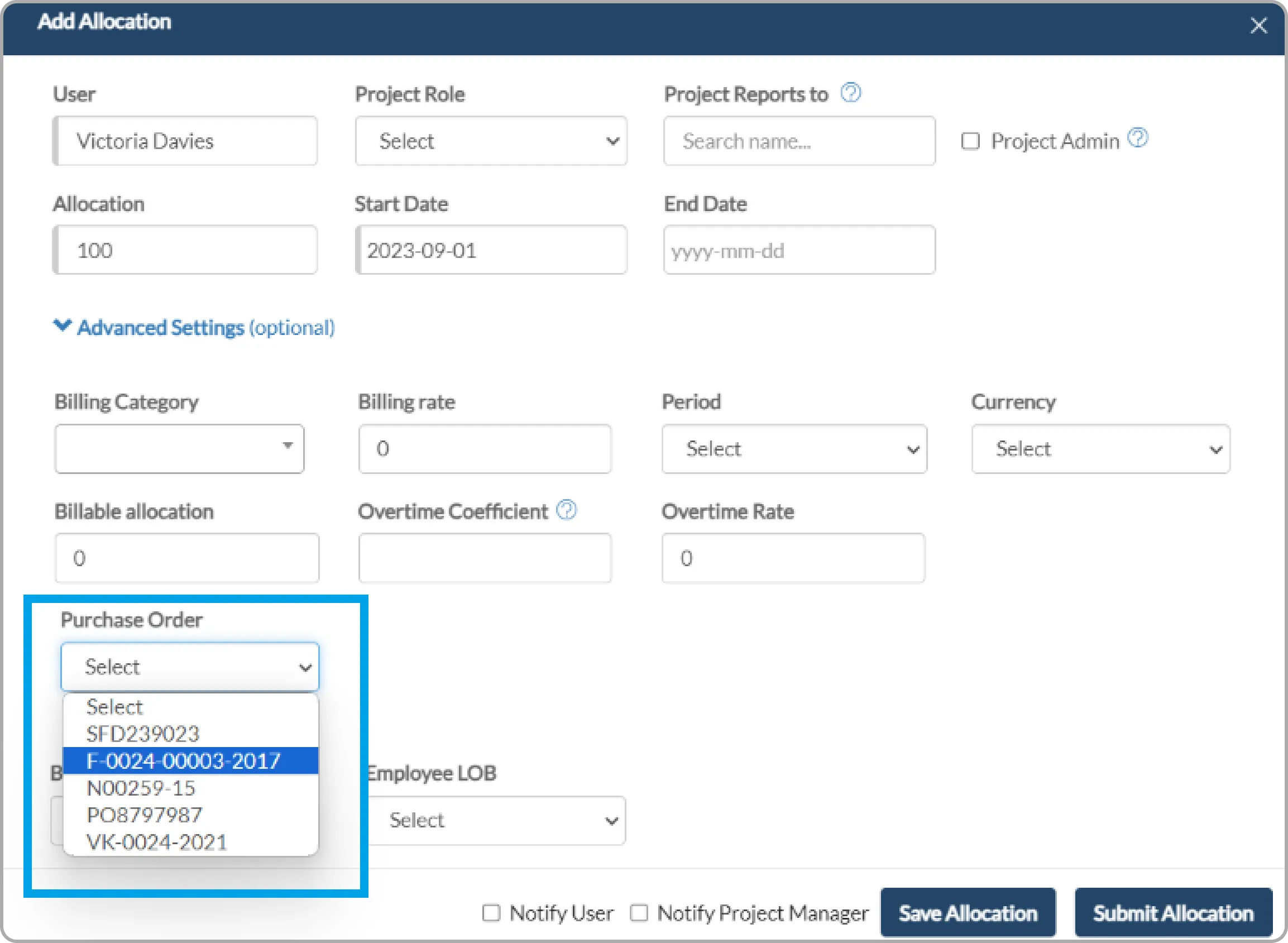This screenshot has height=943, width=1288.
Task: Enable the Project Admin checkbox
Action: coord(970,141)
